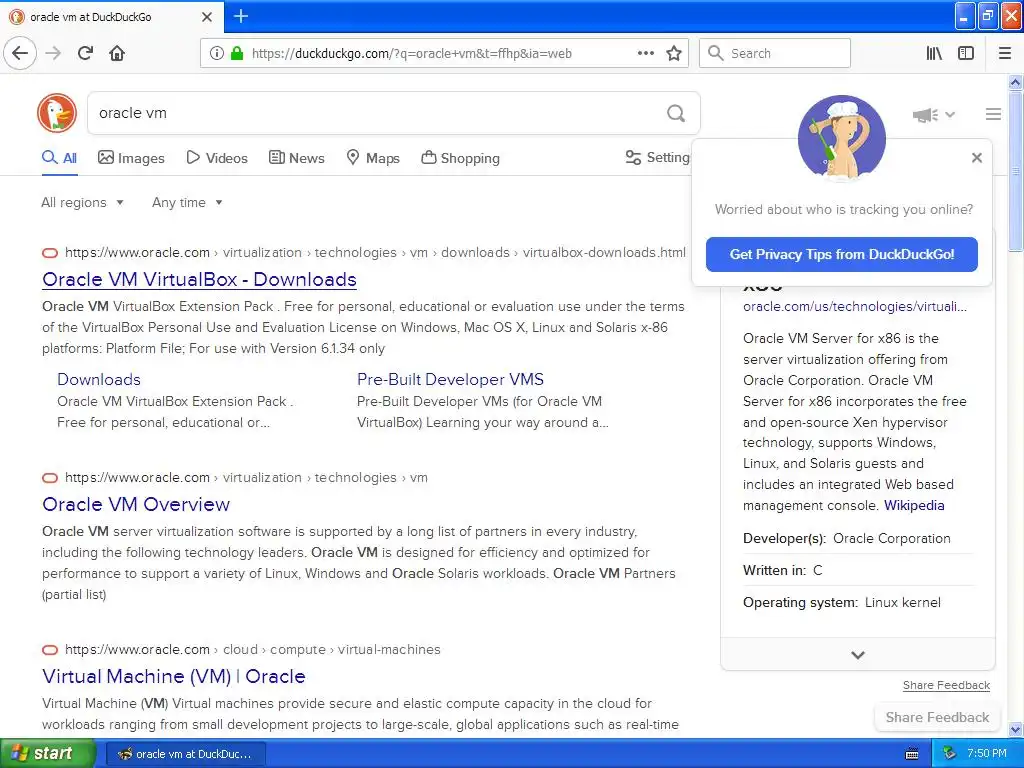Click the vertical scrollbar thumb

pyautogui.click(x=1015, y=171)
